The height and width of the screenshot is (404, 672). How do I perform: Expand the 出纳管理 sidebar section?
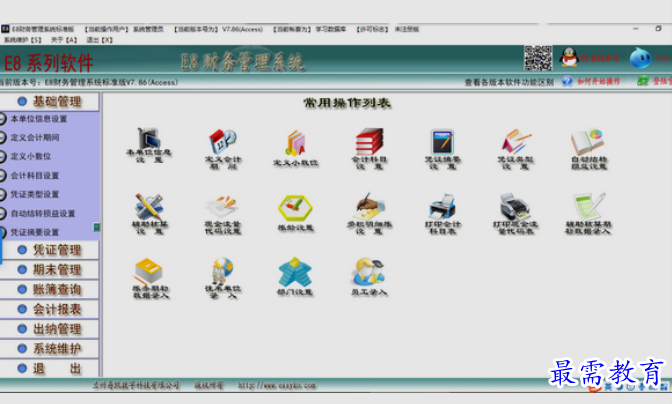click(x=49, y=329)
